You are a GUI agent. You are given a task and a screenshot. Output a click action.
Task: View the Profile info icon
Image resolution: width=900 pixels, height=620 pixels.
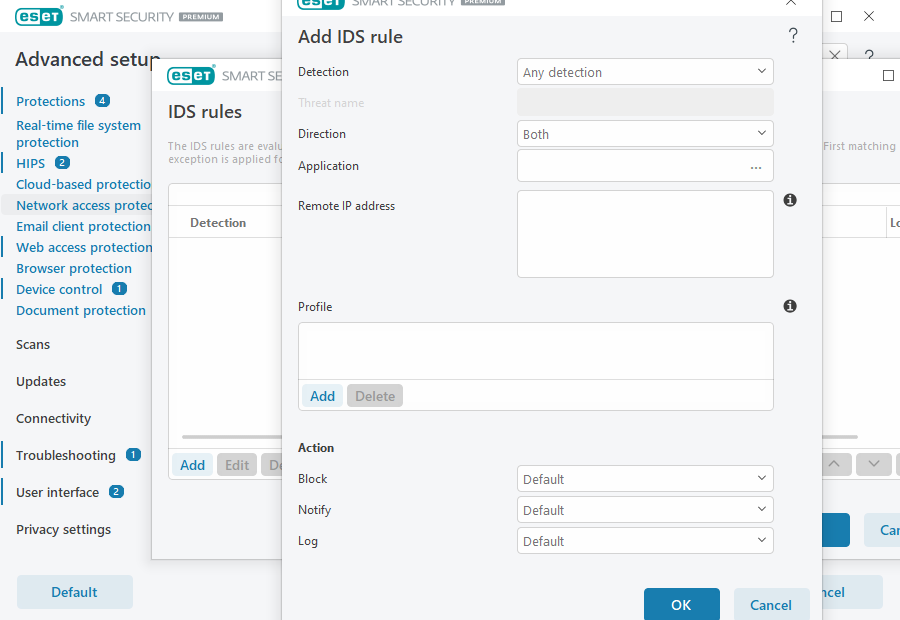(789, 306)
